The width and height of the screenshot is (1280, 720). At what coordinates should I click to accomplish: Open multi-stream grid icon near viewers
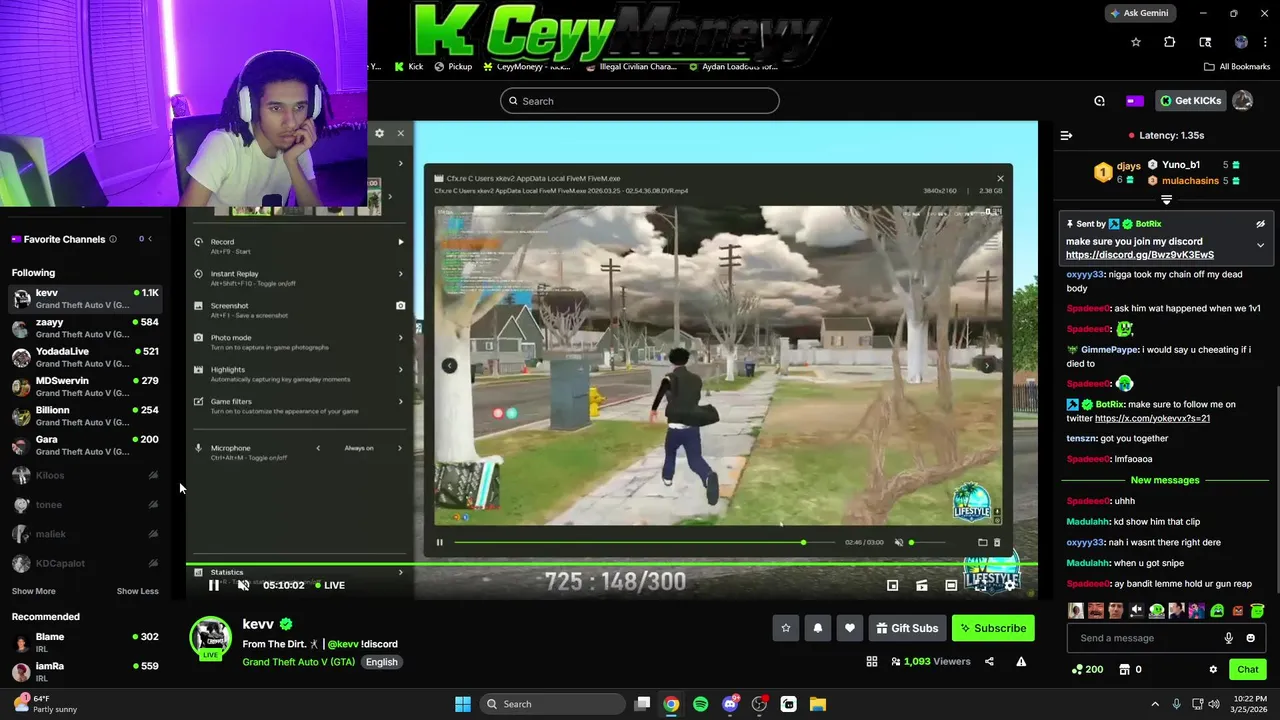click(x=872, y=661)
